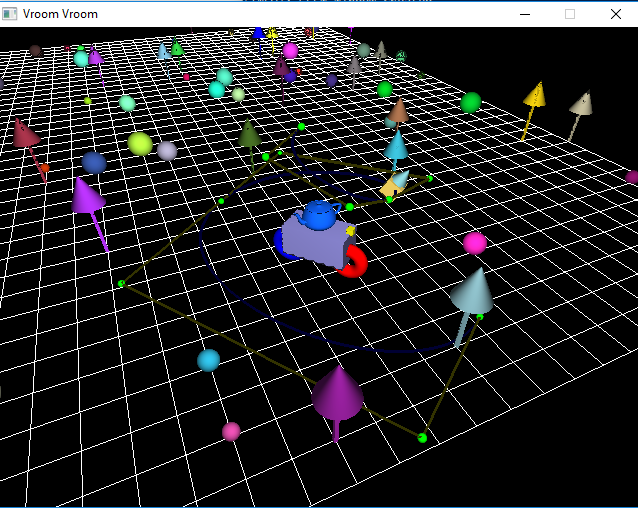The height and width of the screenshot is (508, 638).
Task: Click the yellow-green sphere on the left
Action: [x=140, y=144]
